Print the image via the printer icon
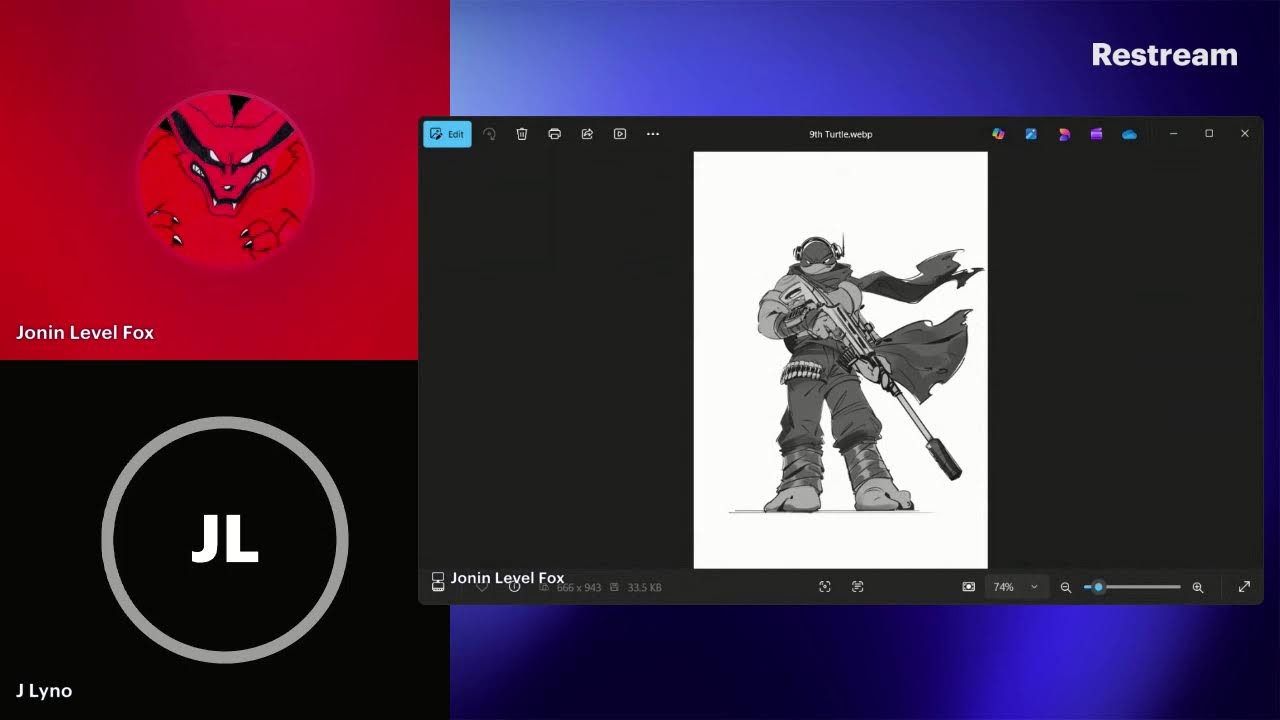Viewport: 1280px width, 720px height. [555, 134]
